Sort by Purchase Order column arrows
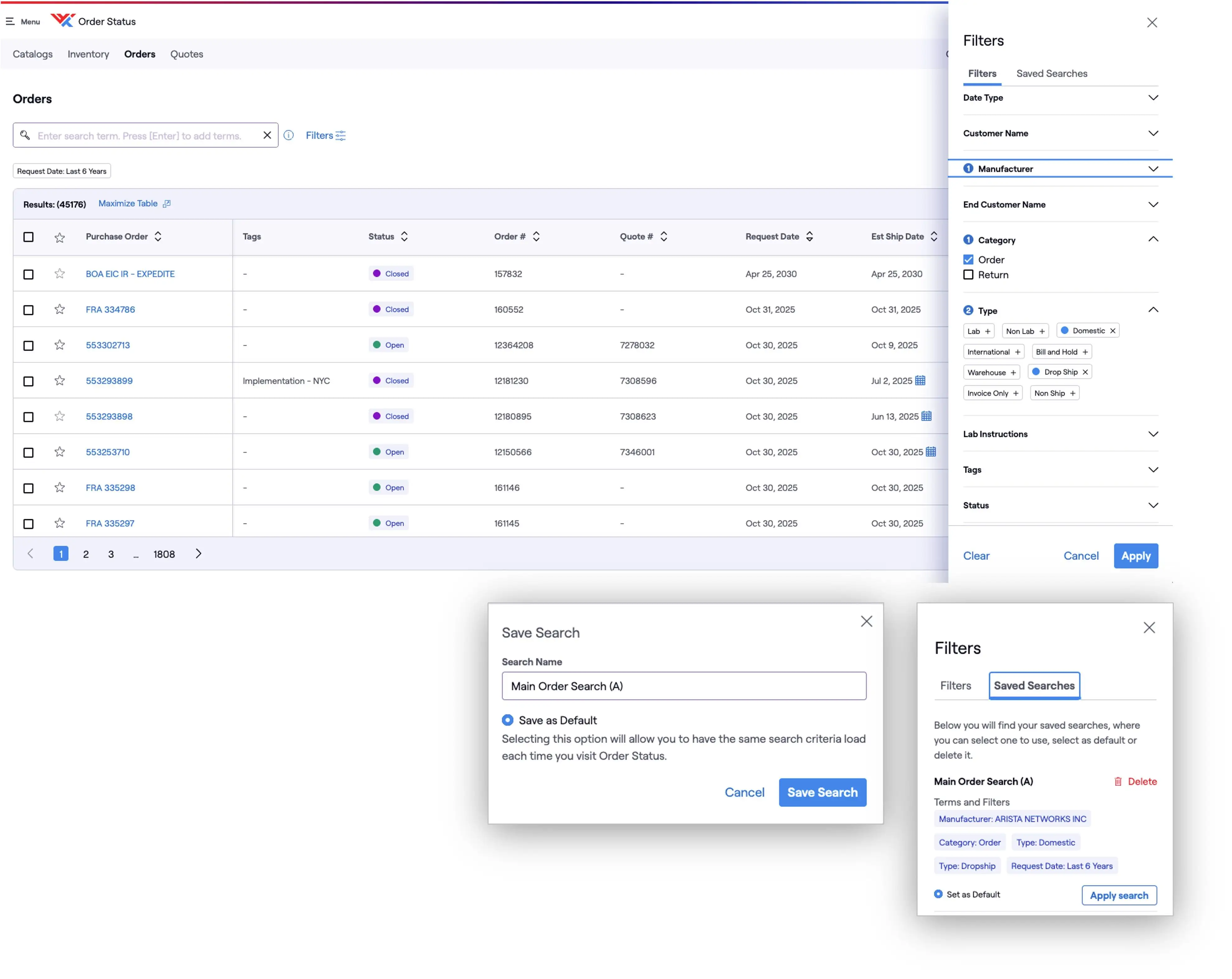 pyautogui.click(x=158, y=236)
